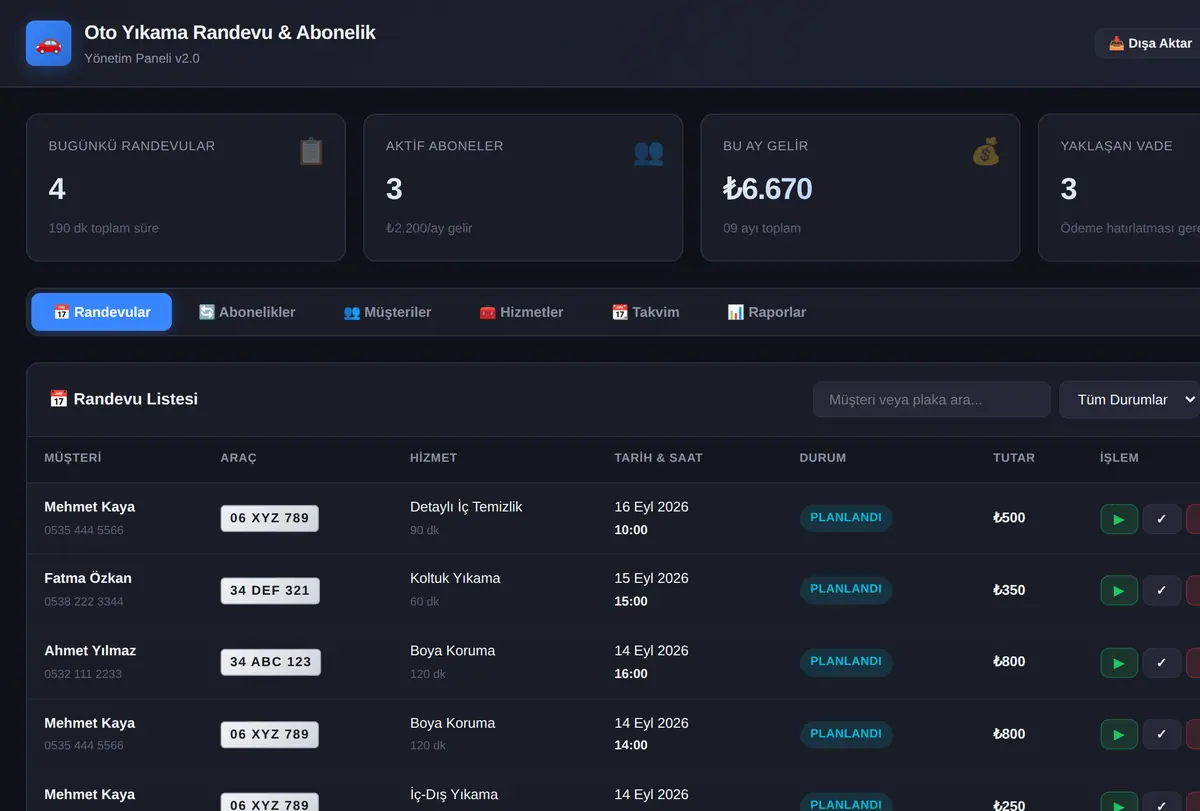Switch to the Müşteriler tab
The image size is (1200, 811).
tap(387, 312)
